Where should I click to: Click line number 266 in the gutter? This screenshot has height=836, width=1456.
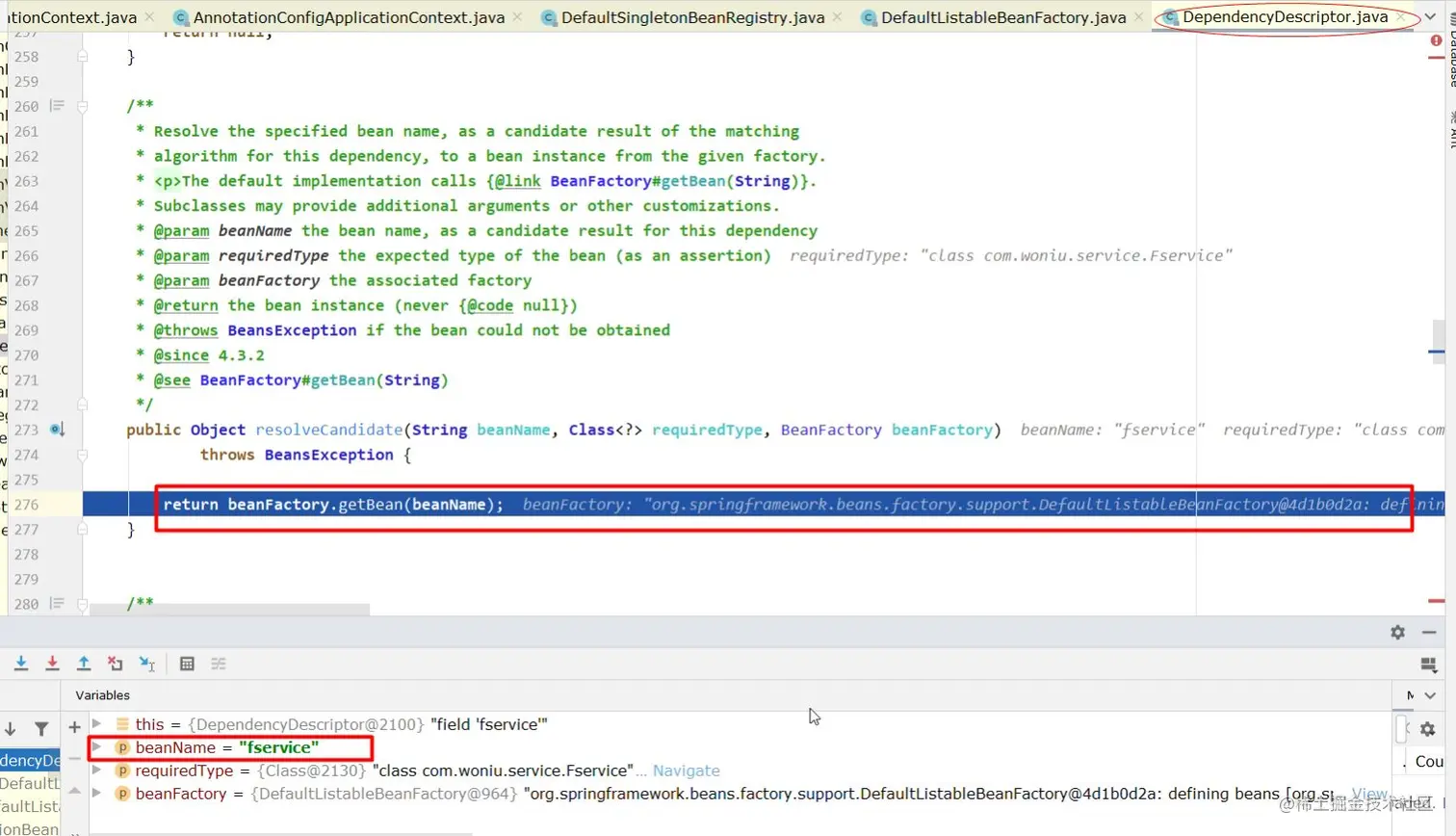[x=26, y=255]
